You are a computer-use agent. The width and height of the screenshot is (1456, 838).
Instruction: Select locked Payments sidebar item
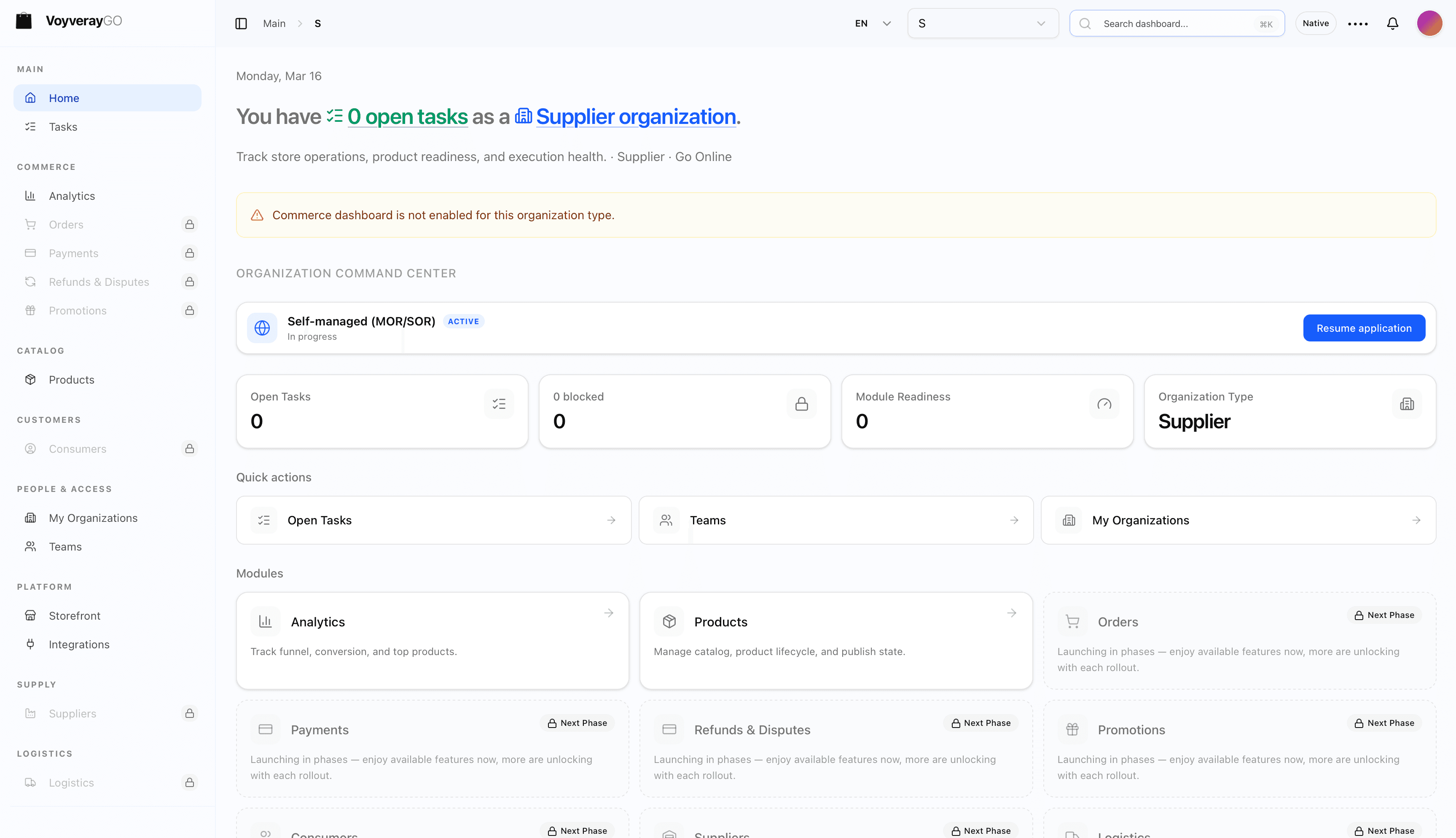[x=107, y=253]
